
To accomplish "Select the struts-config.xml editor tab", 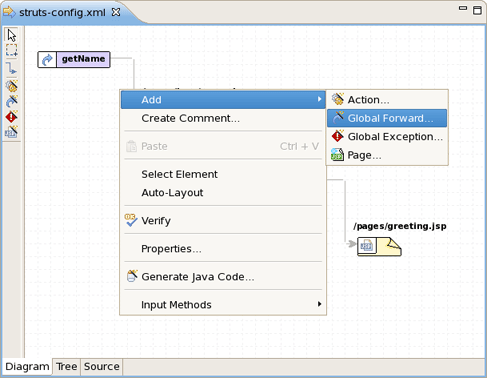I will click(62, 13).
